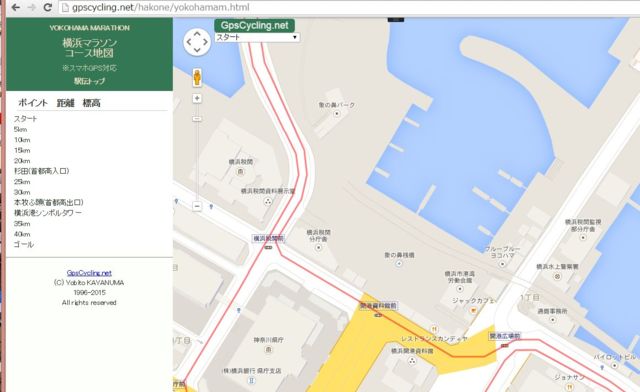Image resolution: width=640 pixels, height=392 pixels.
Task: Click the browser forward arrow
Action: (x=31, y=7)
